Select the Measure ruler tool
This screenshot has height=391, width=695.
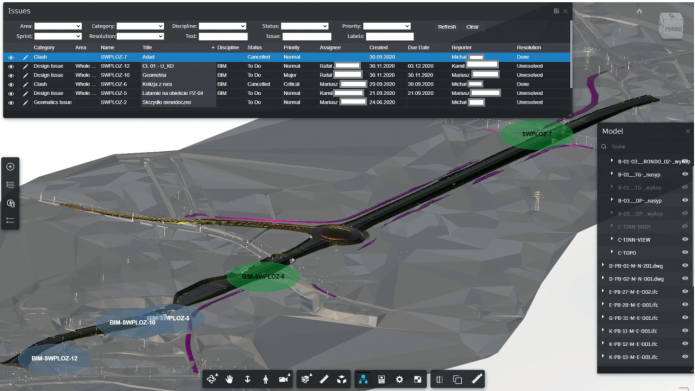[324, 379]
